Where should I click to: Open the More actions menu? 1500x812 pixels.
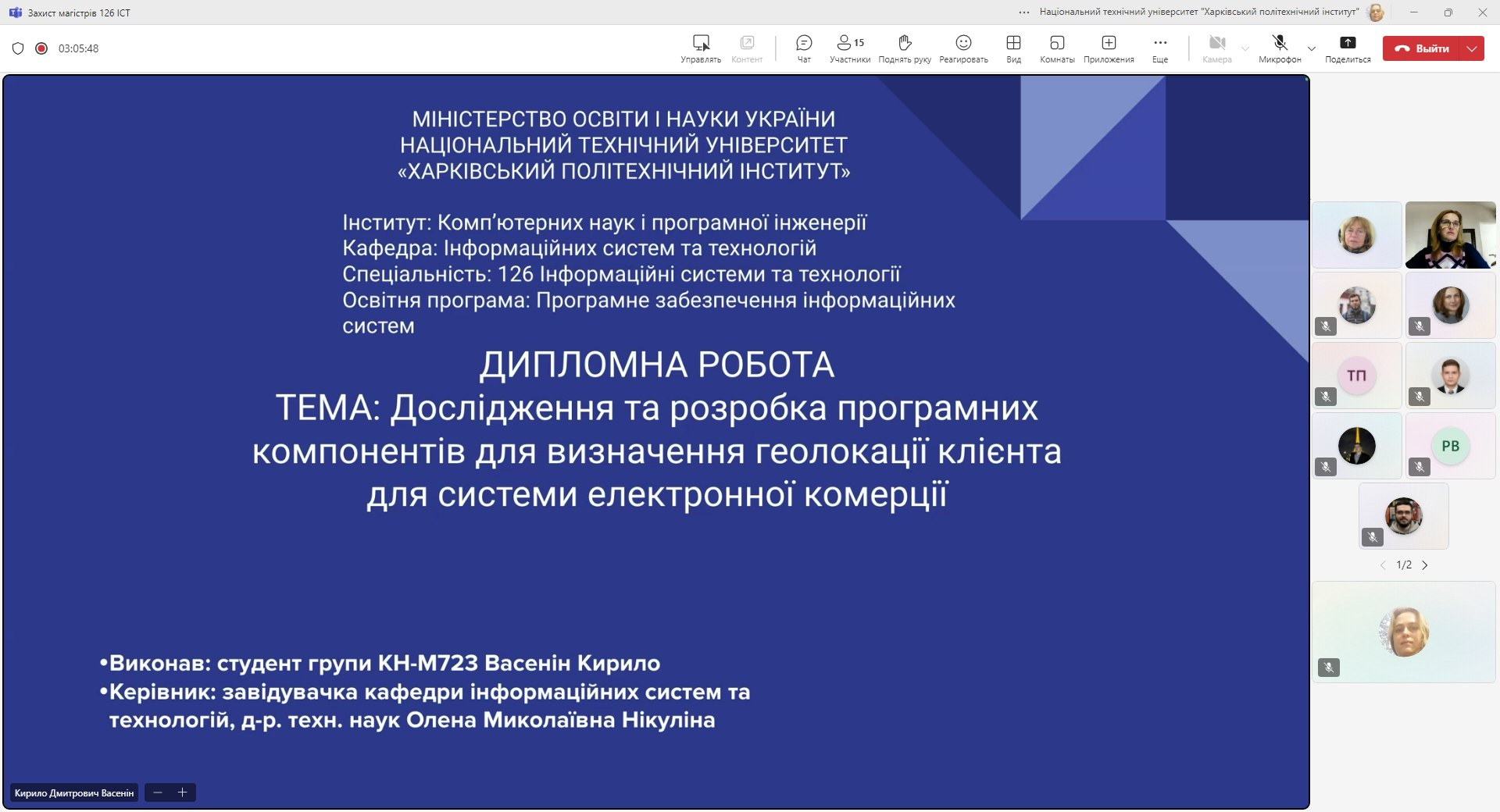pyautogui.click(x=1160, y=48)
